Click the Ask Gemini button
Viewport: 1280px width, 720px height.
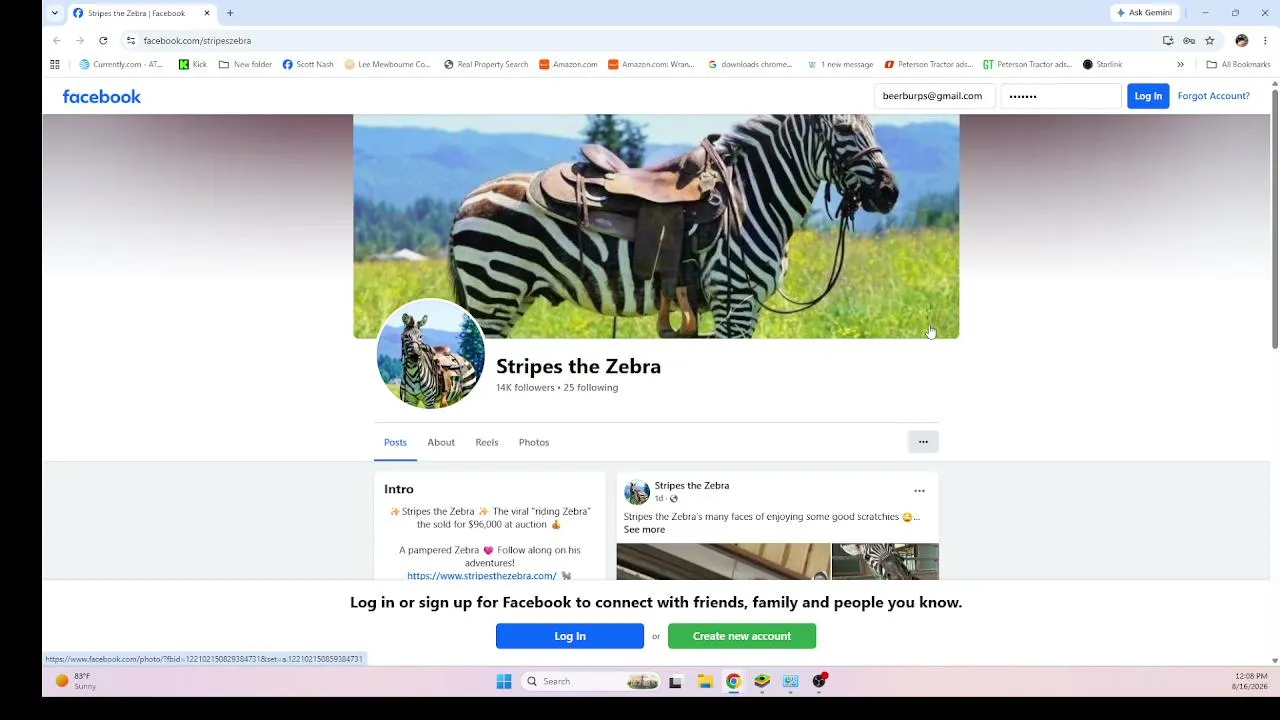pos(1144,13)
